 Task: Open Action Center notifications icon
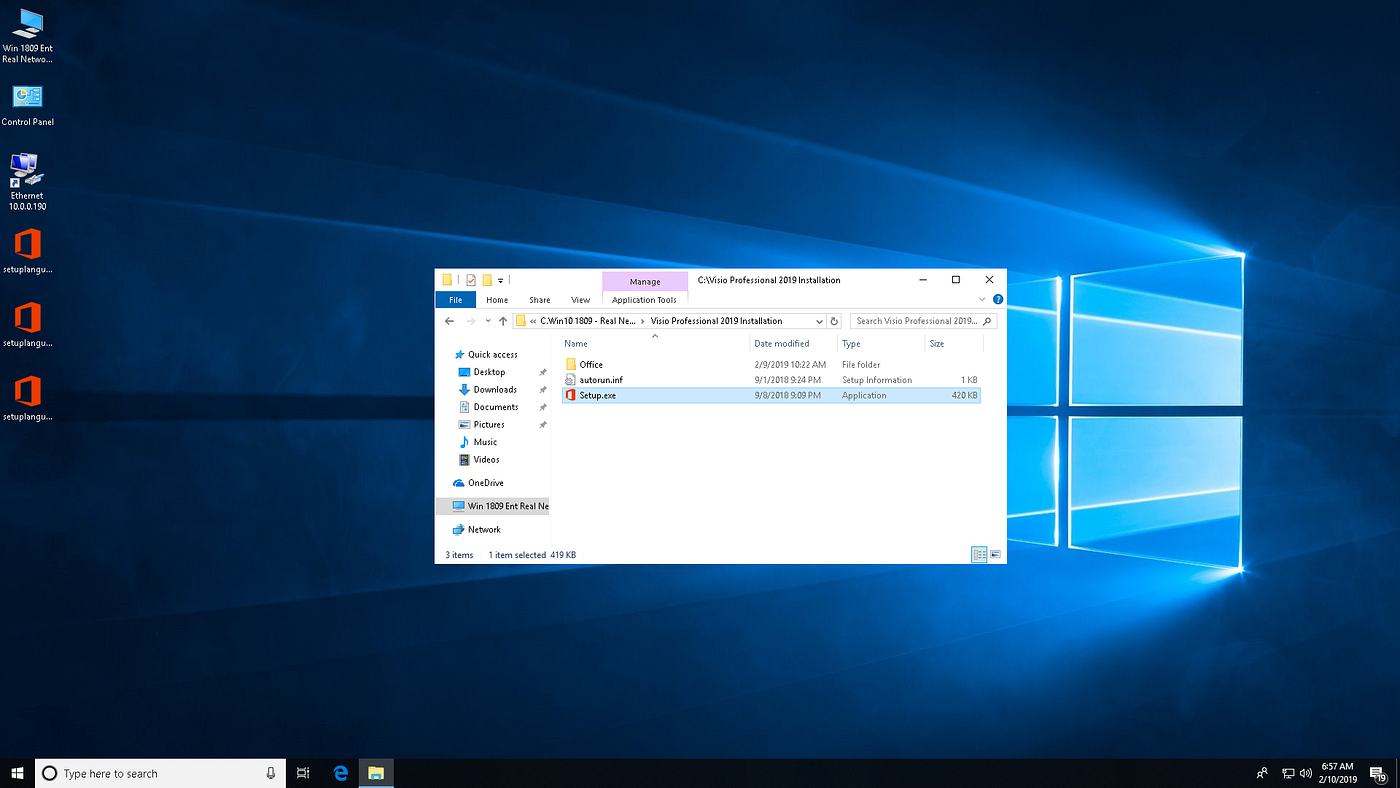click(1378, 773)
